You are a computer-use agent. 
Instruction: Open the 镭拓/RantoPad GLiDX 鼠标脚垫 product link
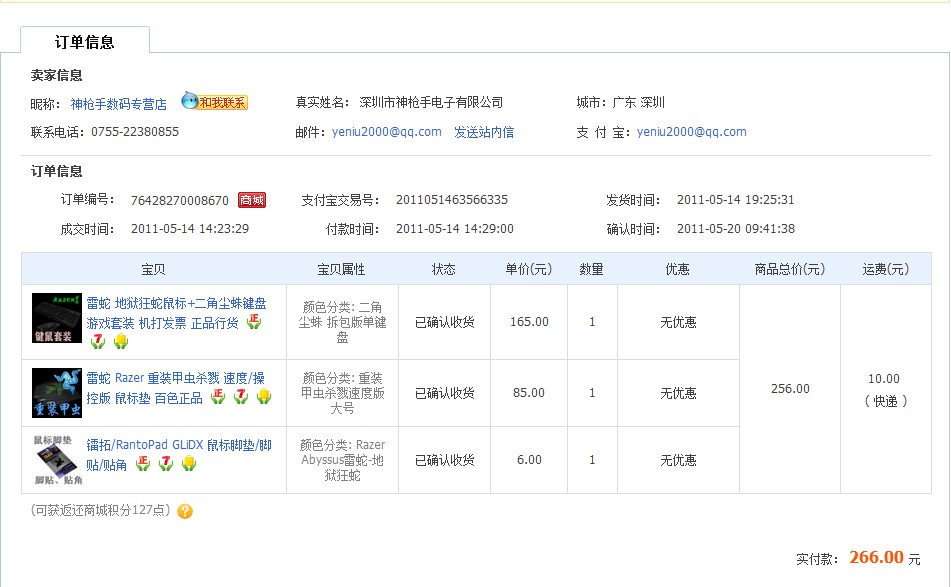tap(178, 455)
